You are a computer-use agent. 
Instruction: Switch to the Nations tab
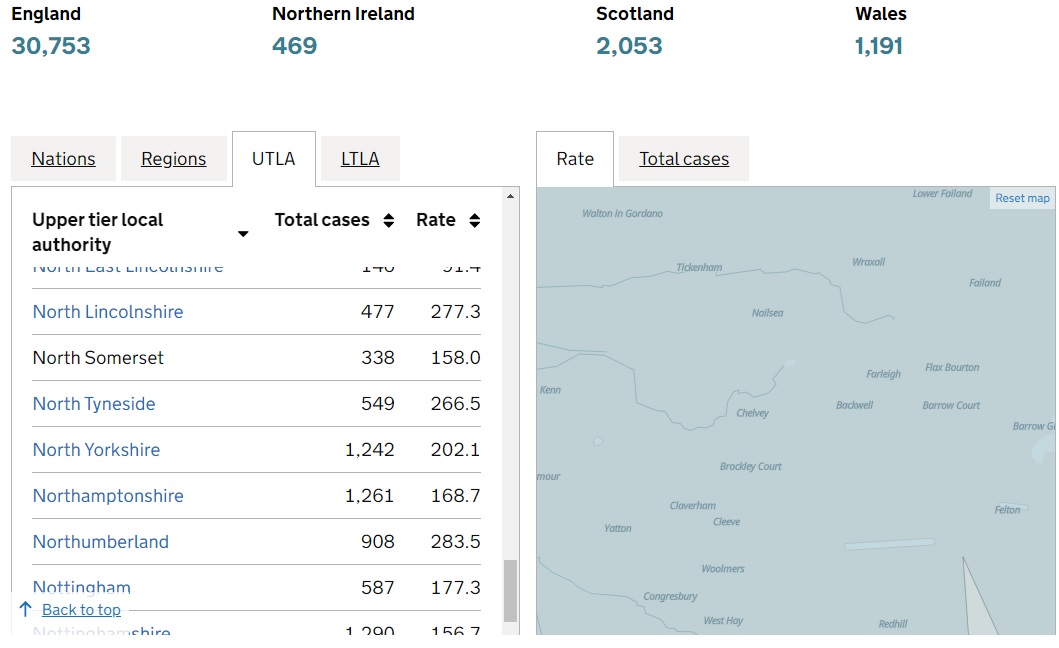pos(63,159)
